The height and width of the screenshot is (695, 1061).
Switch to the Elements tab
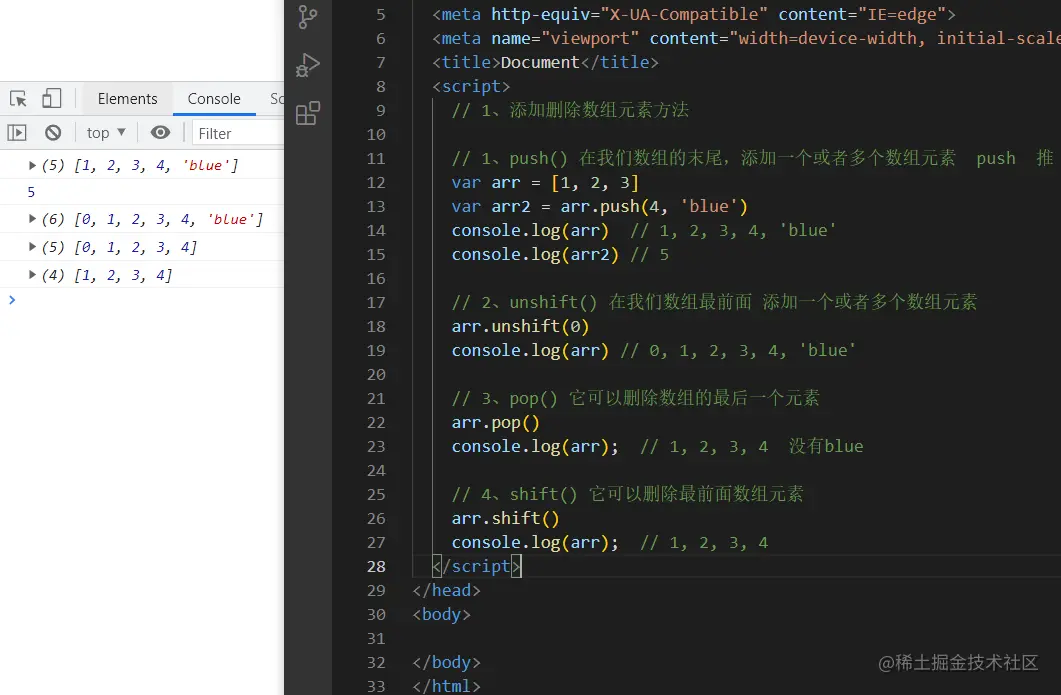pyautogui.click(x=127, y=99)
